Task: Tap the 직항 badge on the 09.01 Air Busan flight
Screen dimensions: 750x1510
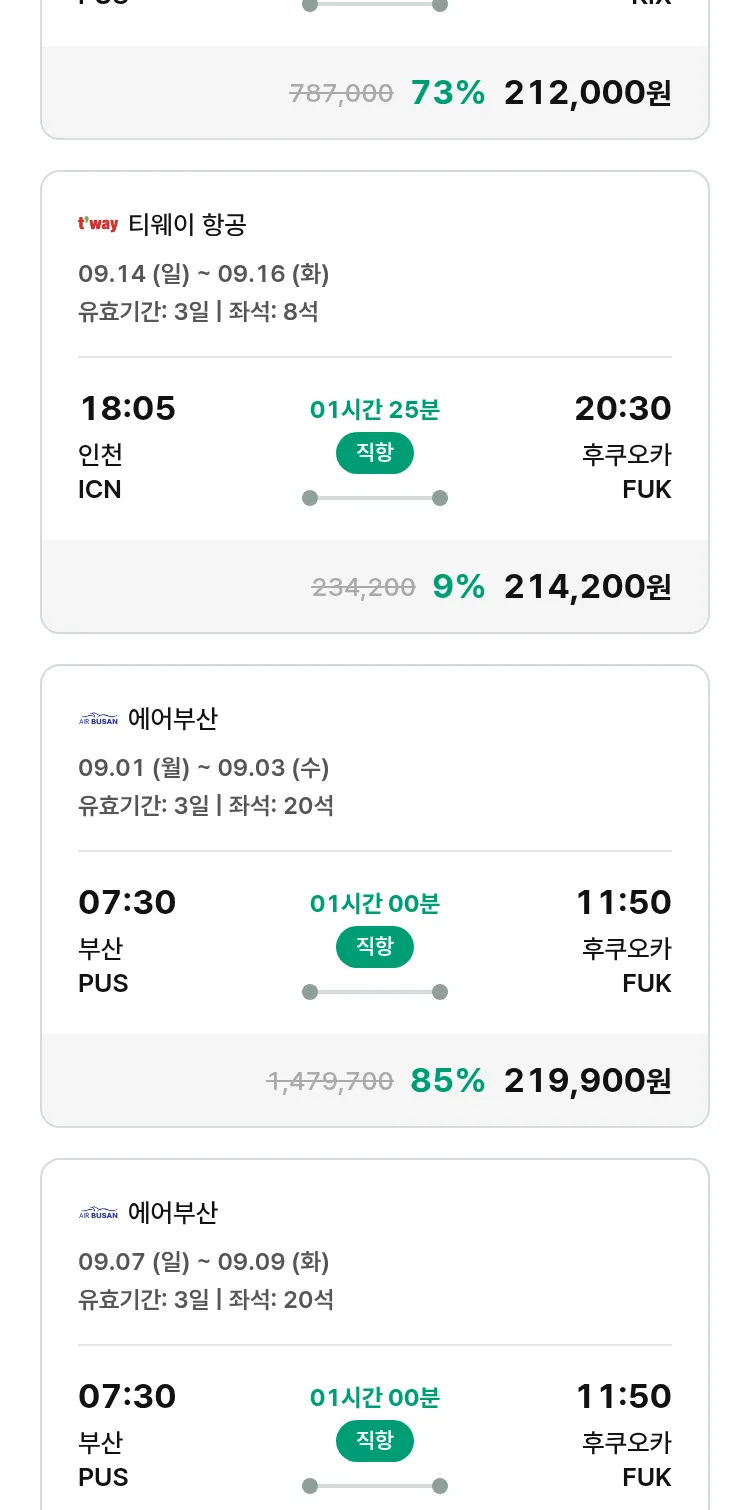Action: tap(374, 947)
